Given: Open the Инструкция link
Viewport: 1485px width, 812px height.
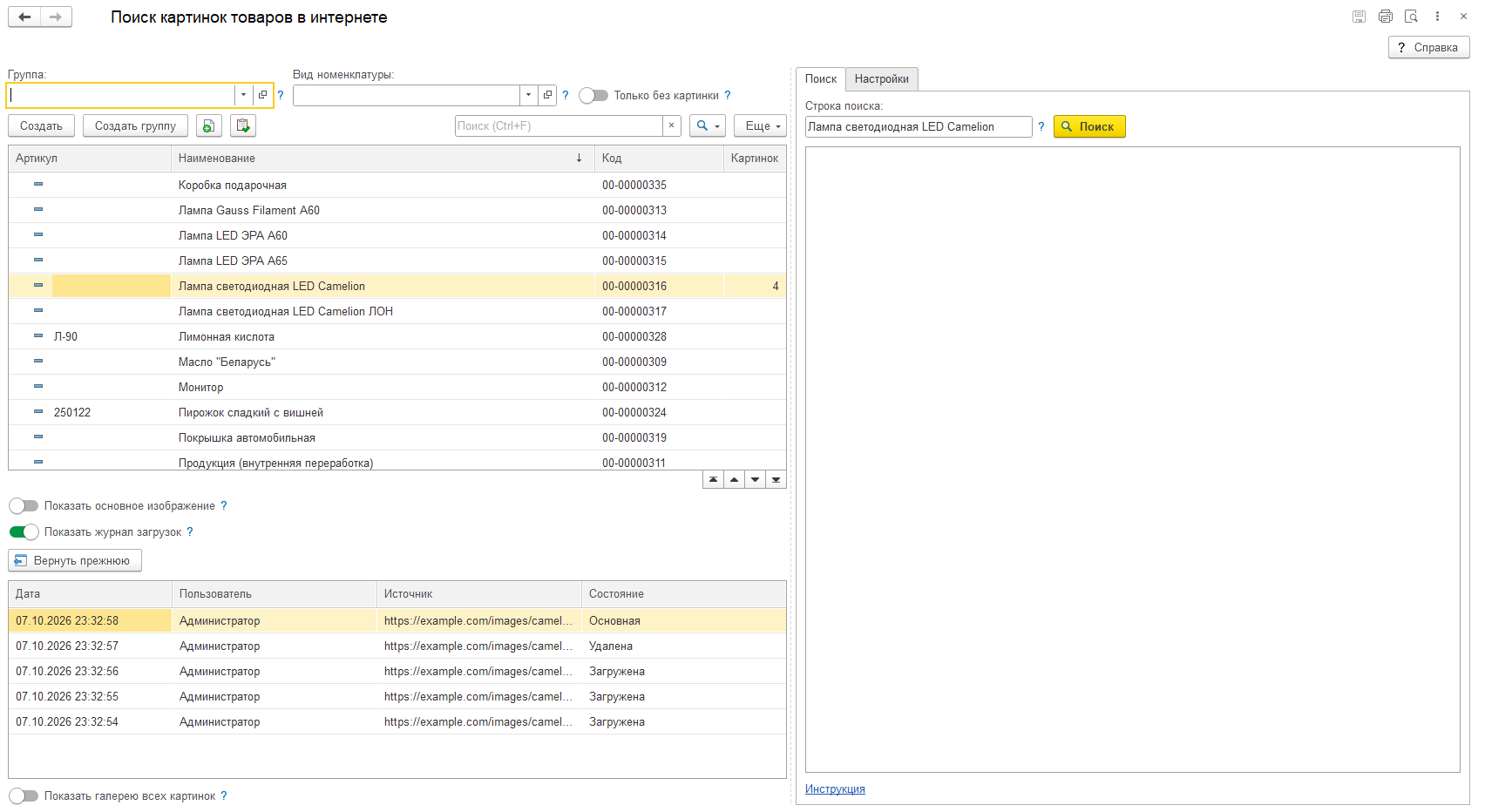Looking at the screenshot, I should 835,789.
